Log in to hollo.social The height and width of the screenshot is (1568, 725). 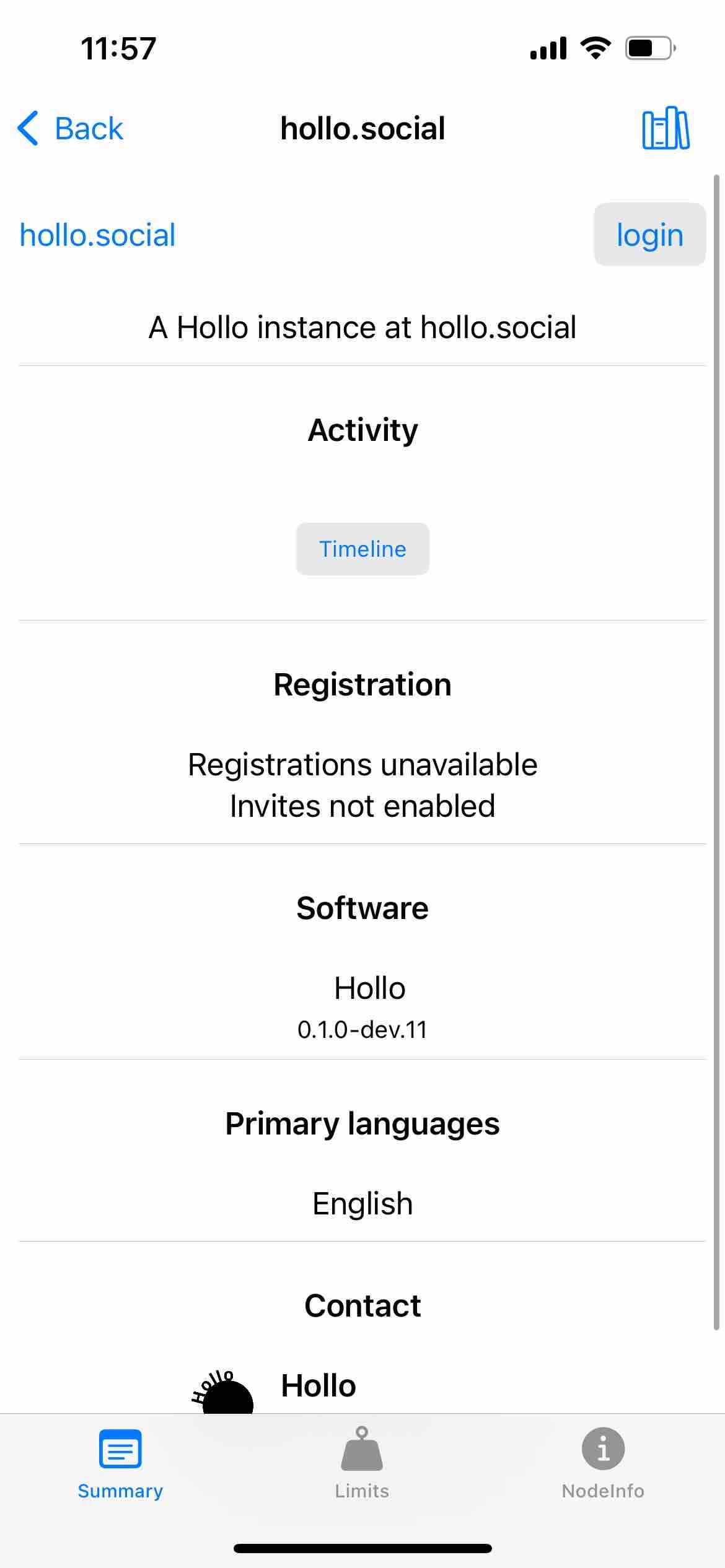pos(649,235)
